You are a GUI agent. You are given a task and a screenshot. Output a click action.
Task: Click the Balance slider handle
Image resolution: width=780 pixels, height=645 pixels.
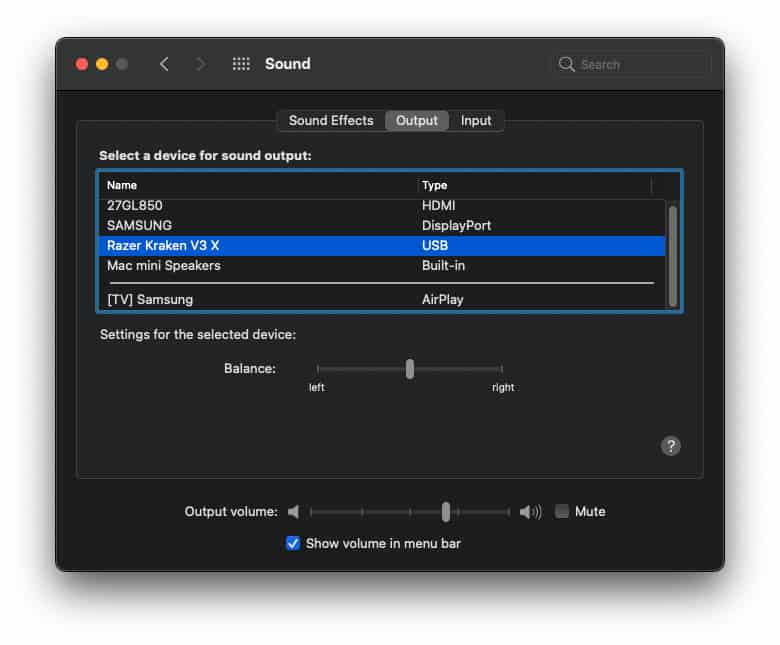pos(409,369)
